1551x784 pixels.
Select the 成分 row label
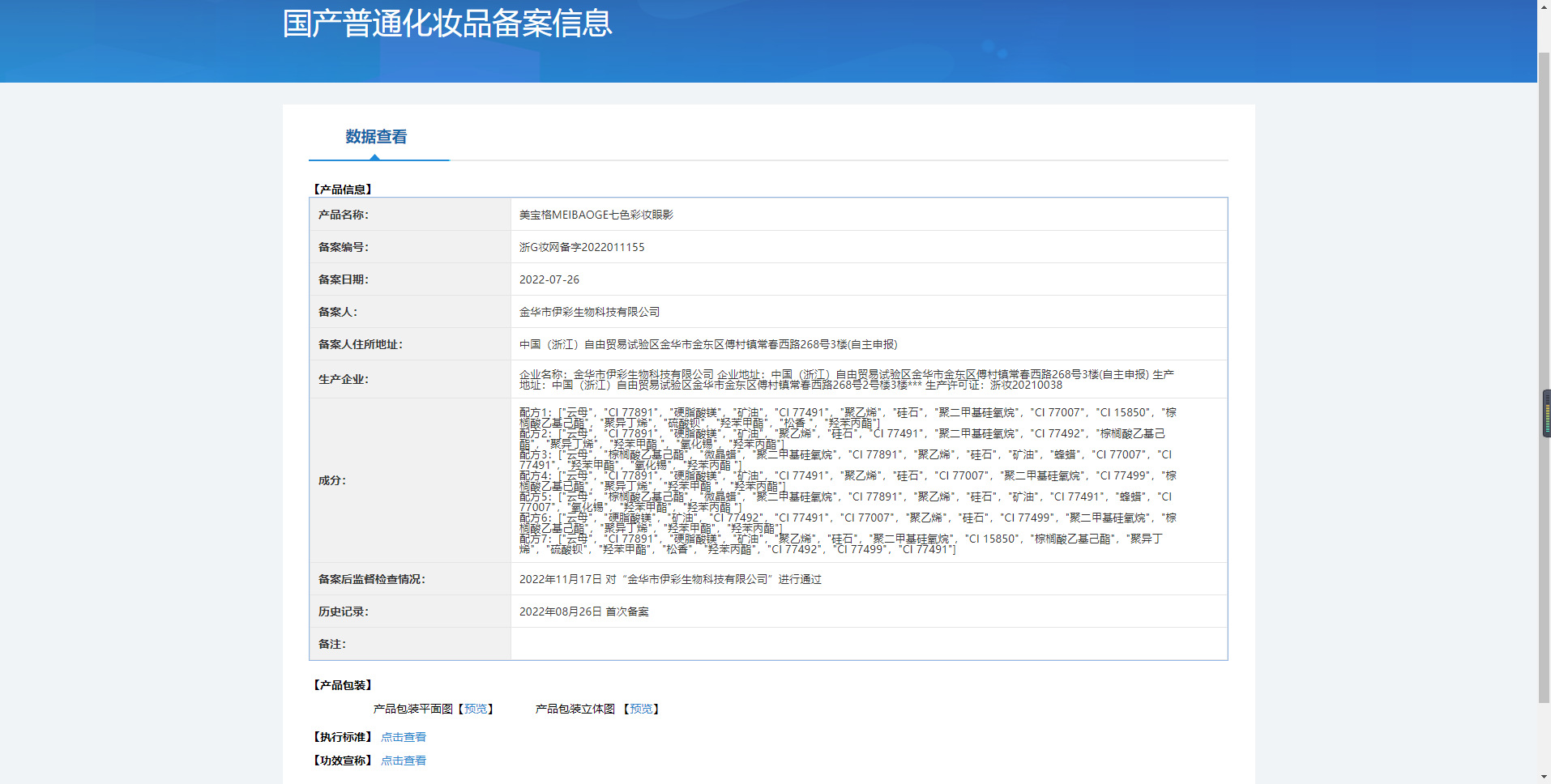pos(332,480)
